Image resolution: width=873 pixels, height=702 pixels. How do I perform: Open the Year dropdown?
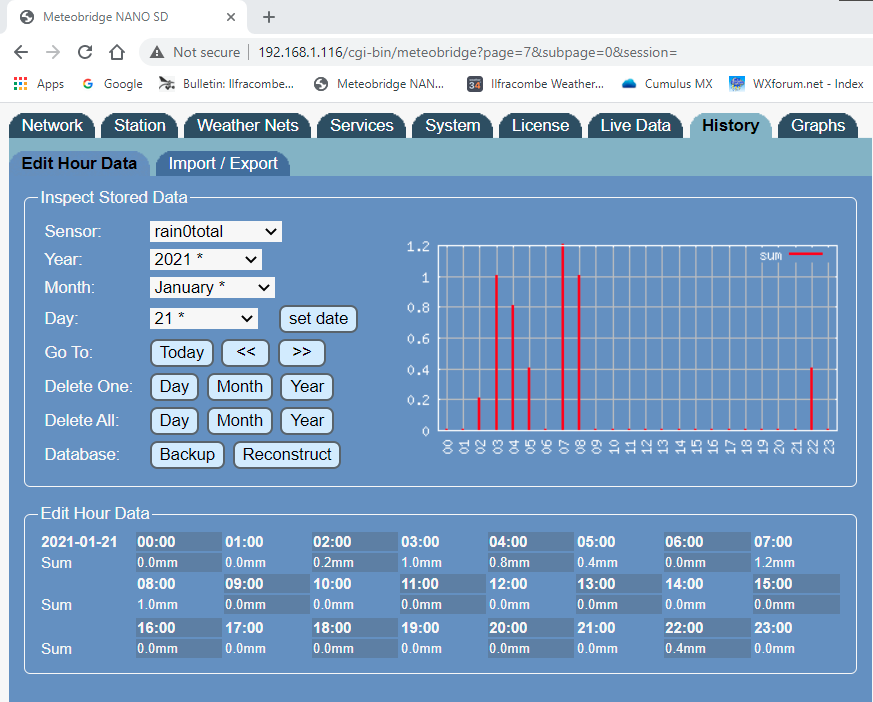pyautogui.click(x=205, y=259)
